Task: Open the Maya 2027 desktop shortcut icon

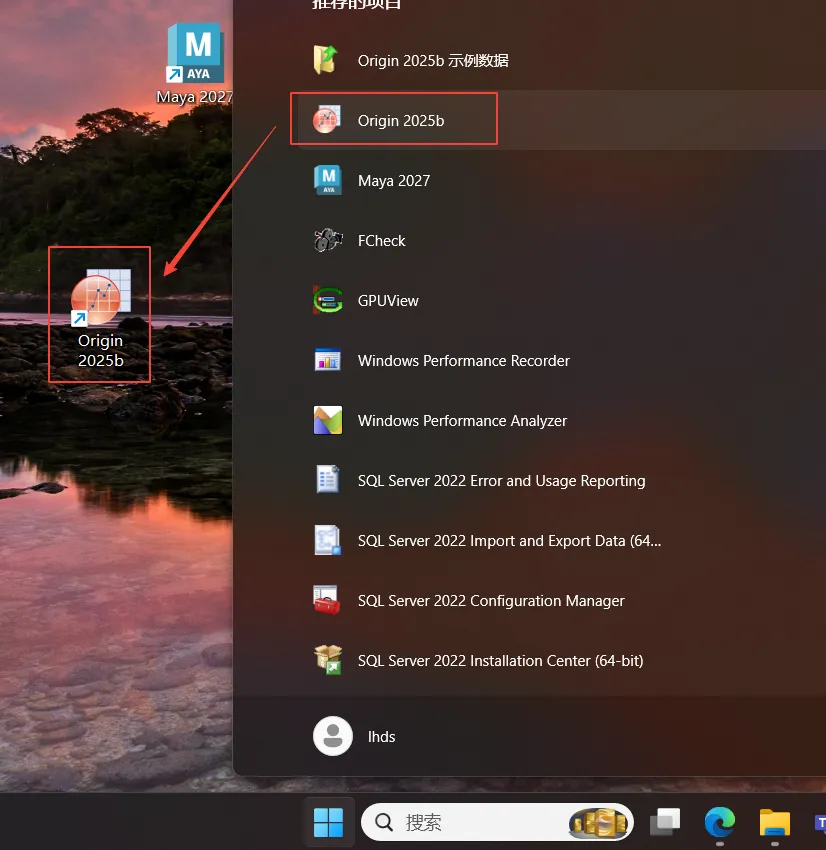Action: (x=195, y=53)
